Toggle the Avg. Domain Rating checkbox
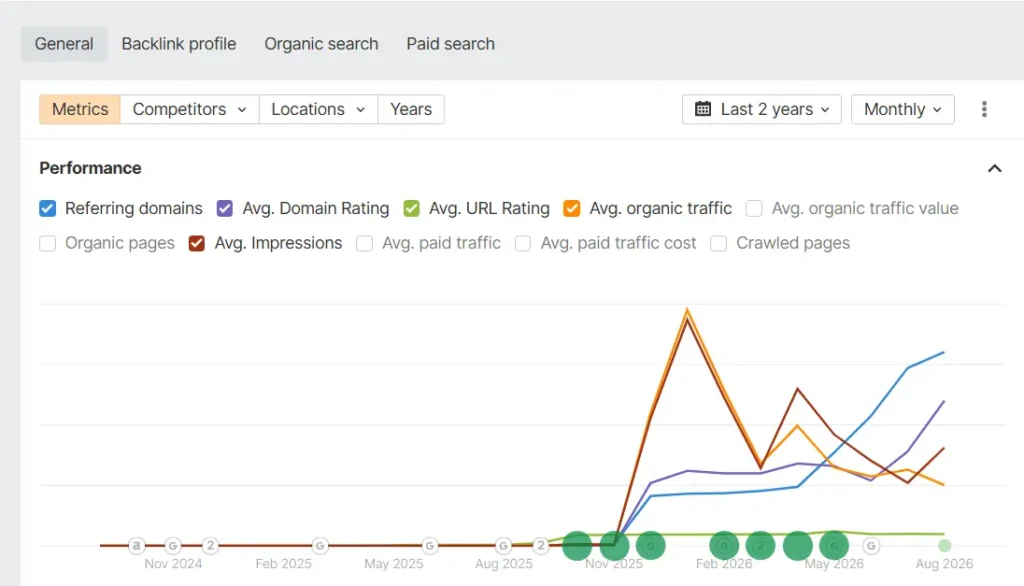This screenshot has height=586, width=1024. click(x=225, y=208)
